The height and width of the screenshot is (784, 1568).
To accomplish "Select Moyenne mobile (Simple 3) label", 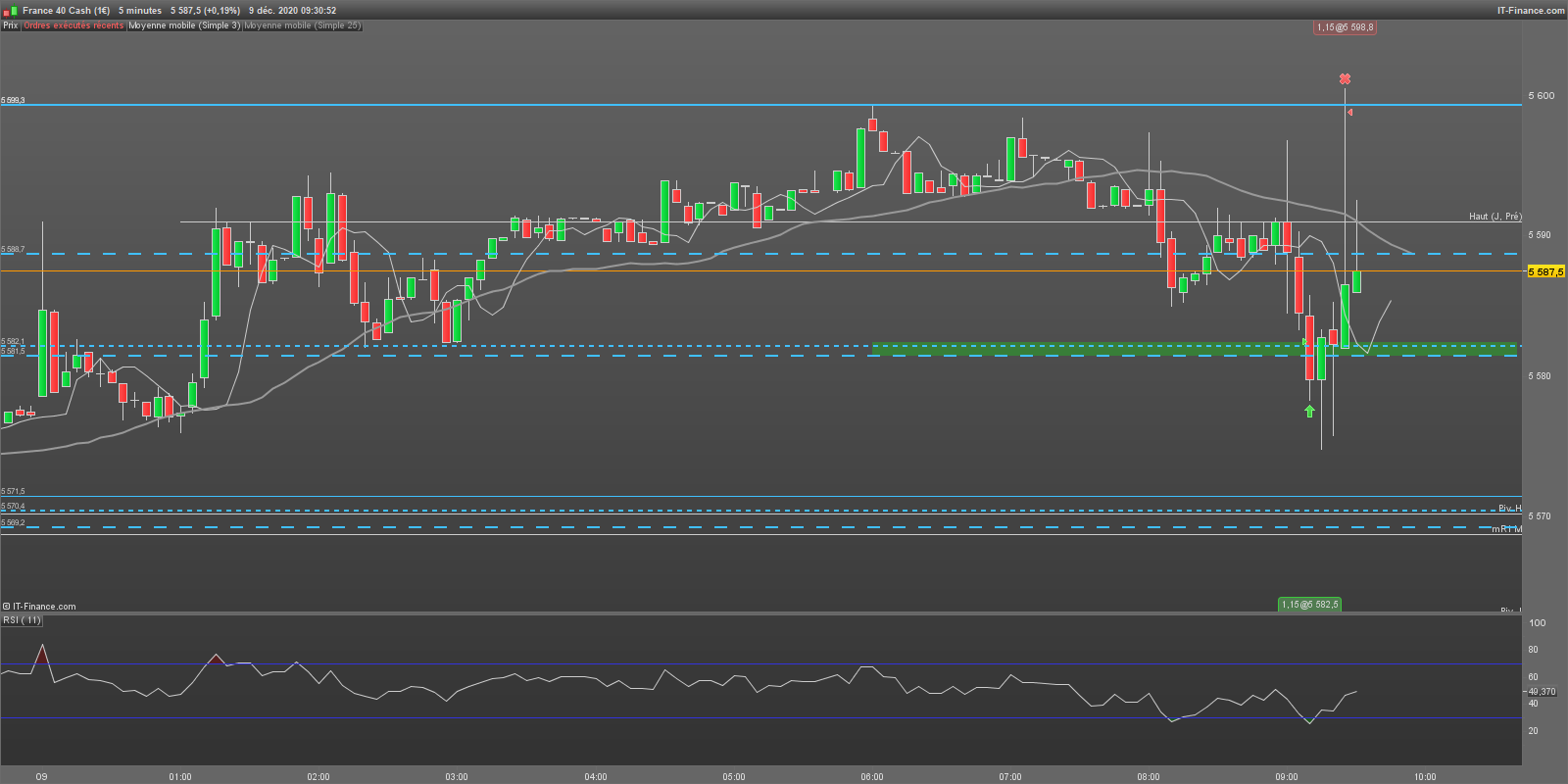I will click(x=184, y=25).
